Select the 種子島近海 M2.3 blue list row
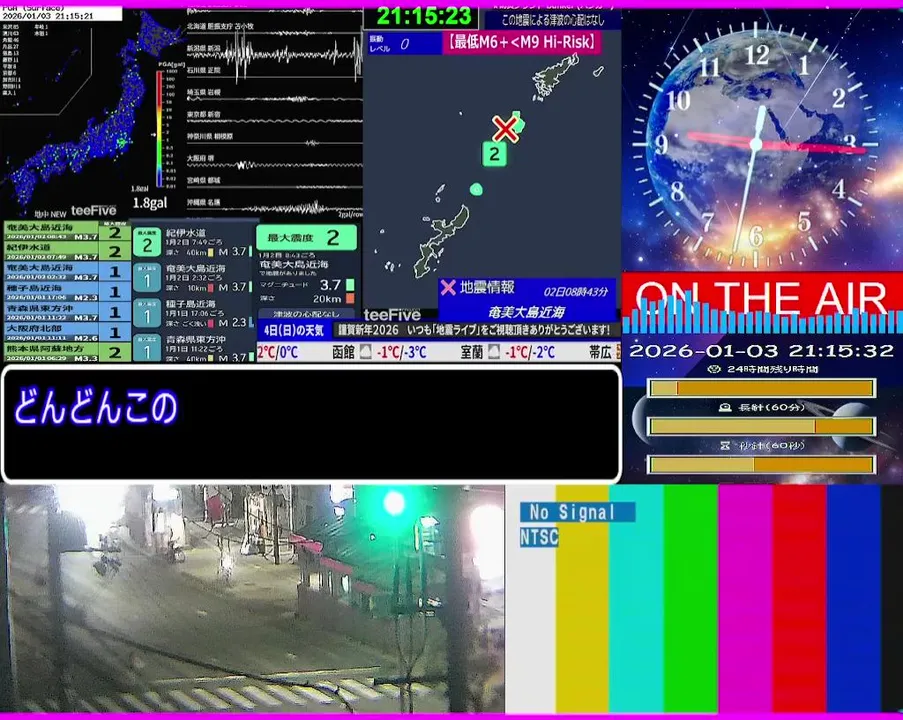 click(67, 292)
